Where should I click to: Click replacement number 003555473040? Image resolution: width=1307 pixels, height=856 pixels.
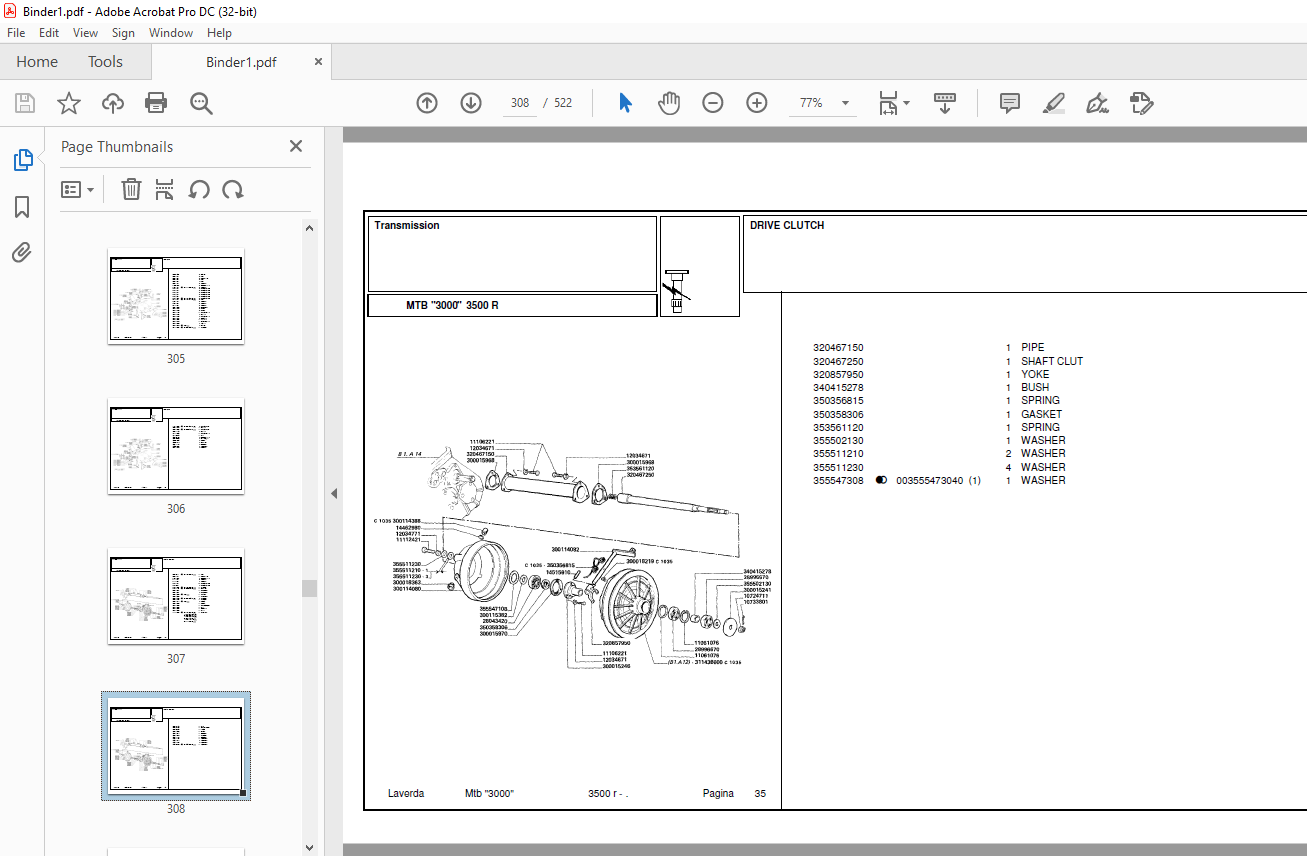point(930,480)
